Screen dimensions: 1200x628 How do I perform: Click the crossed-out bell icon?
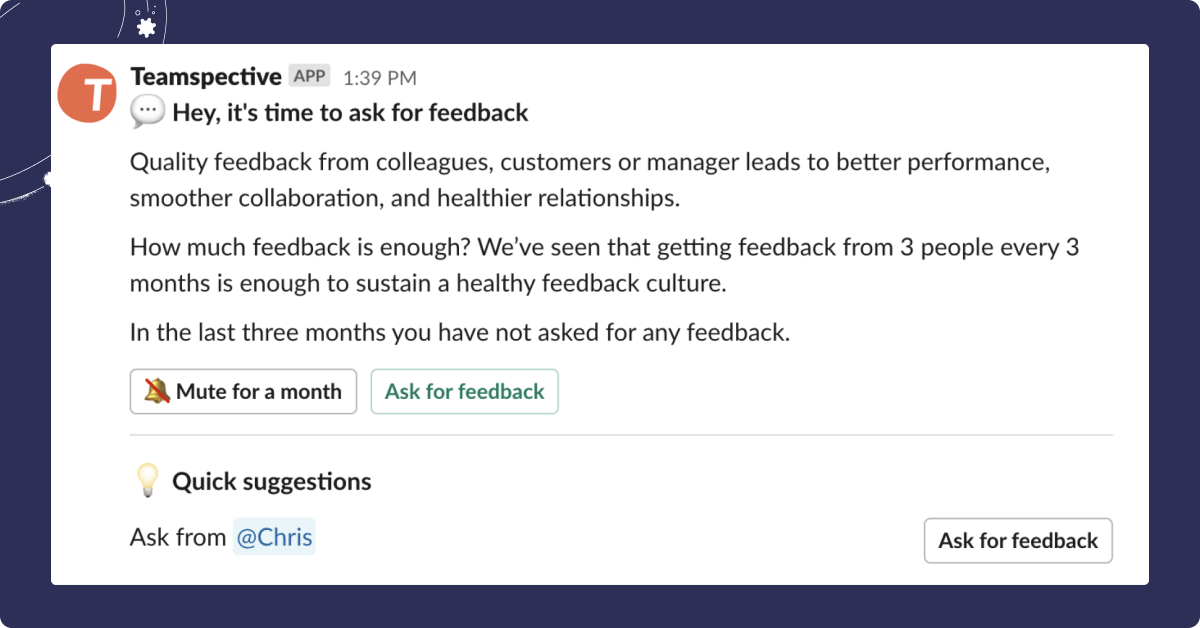[x=157, y=391]
